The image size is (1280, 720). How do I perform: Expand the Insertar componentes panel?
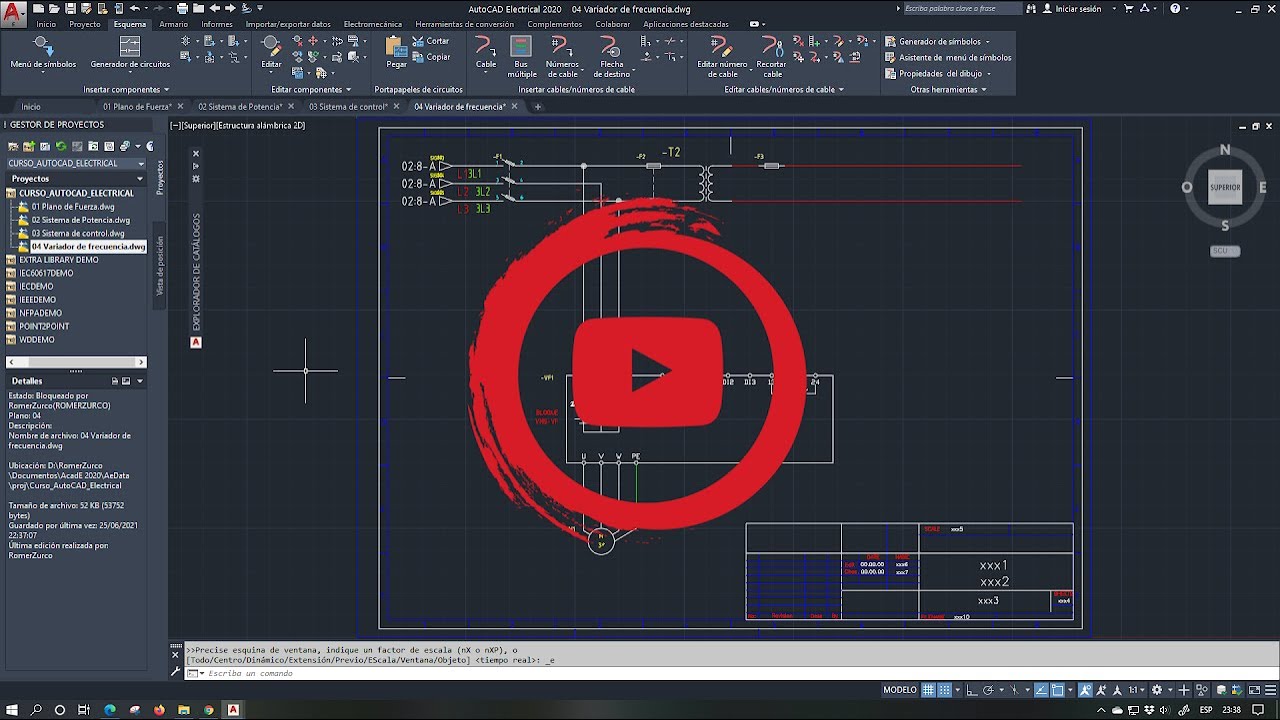point(125,89)
